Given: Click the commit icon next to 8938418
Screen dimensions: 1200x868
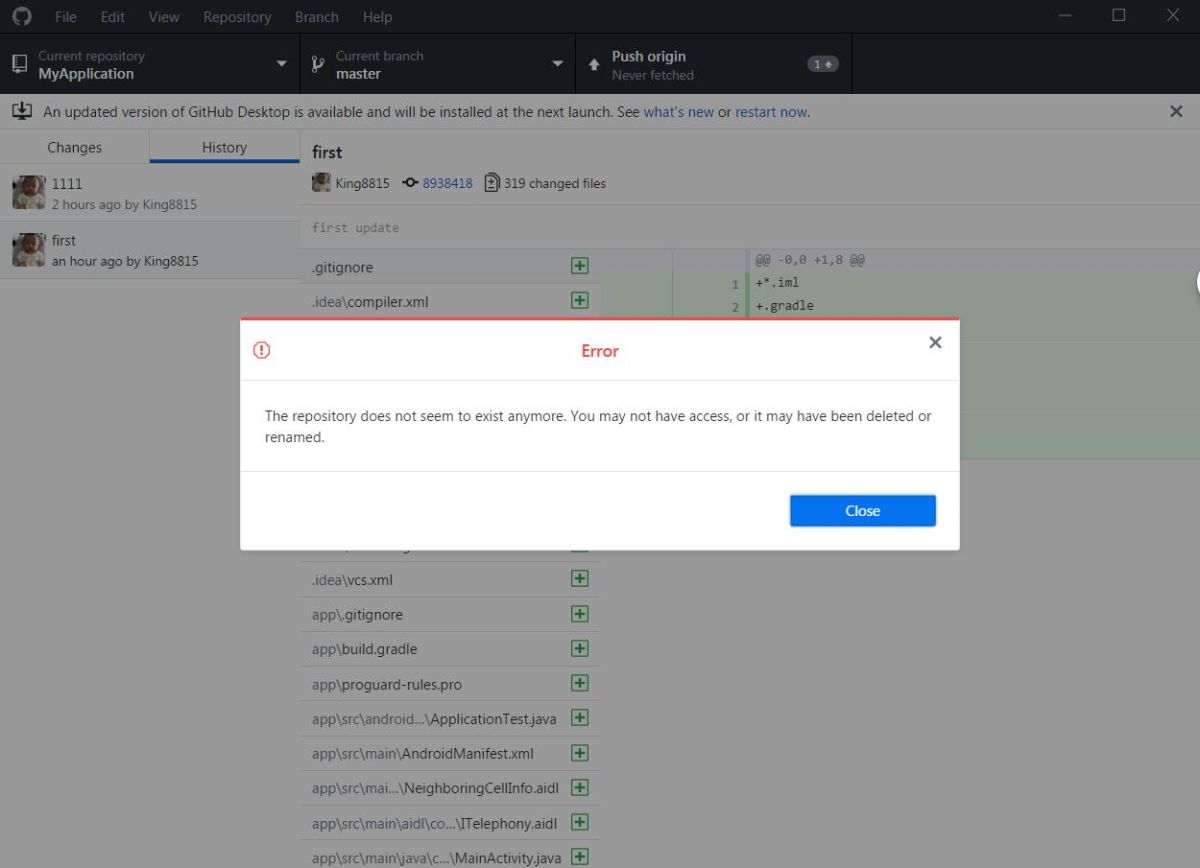Looking at the screenshot, I should 410,183.
